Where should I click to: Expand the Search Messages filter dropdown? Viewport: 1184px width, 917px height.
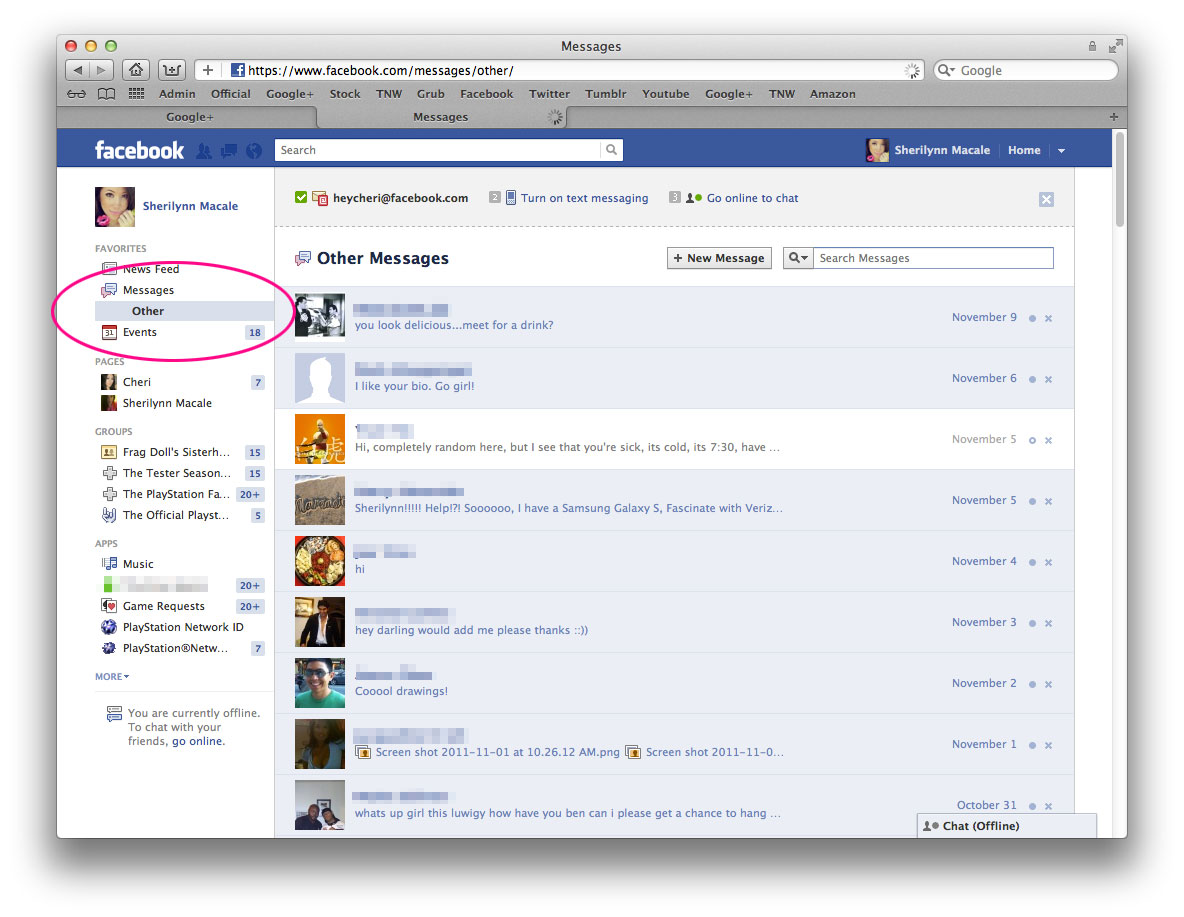coord(798,258)
